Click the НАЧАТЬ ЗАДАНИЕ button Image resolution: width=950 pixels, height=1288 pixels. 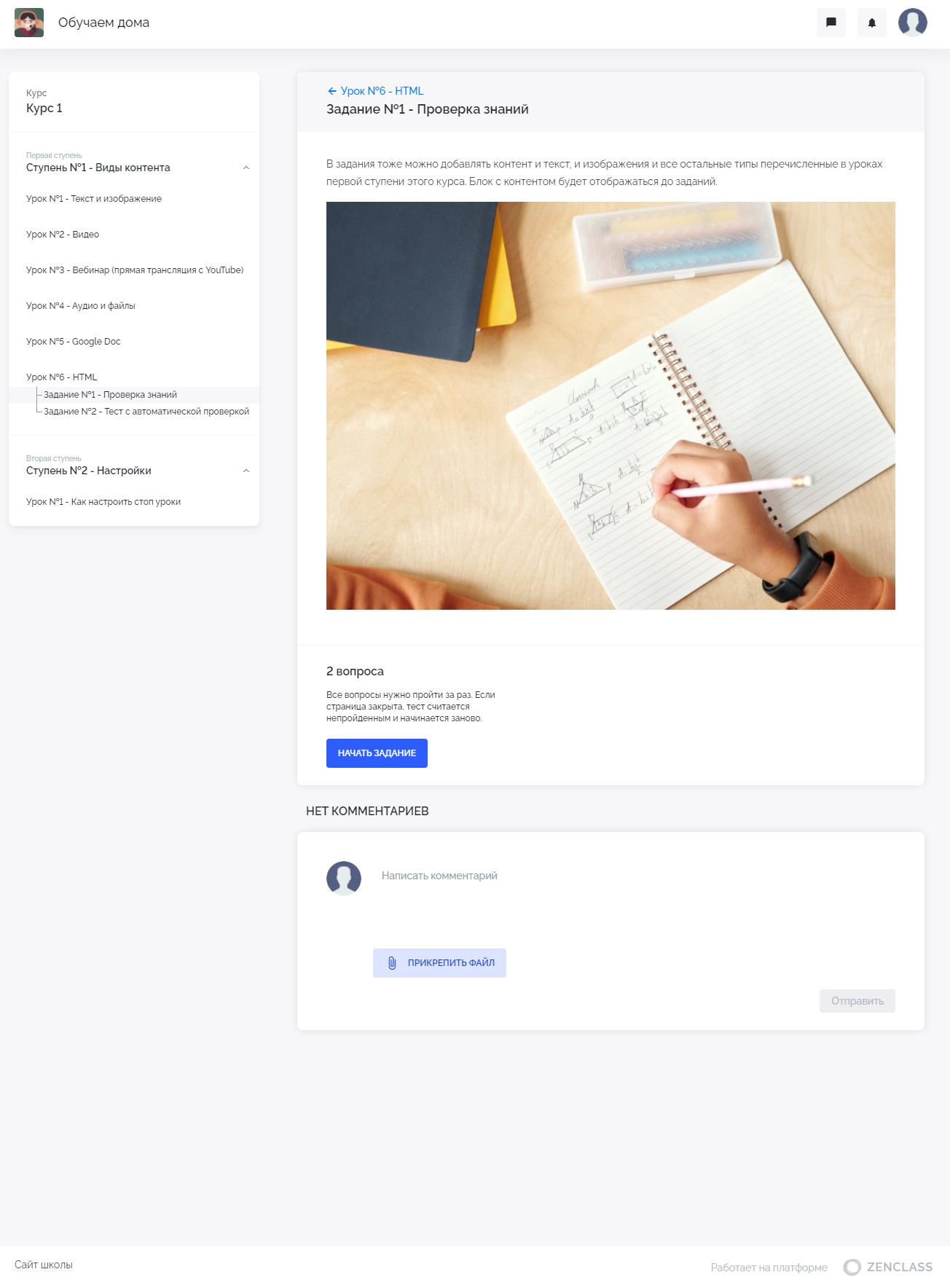[377, 753]
